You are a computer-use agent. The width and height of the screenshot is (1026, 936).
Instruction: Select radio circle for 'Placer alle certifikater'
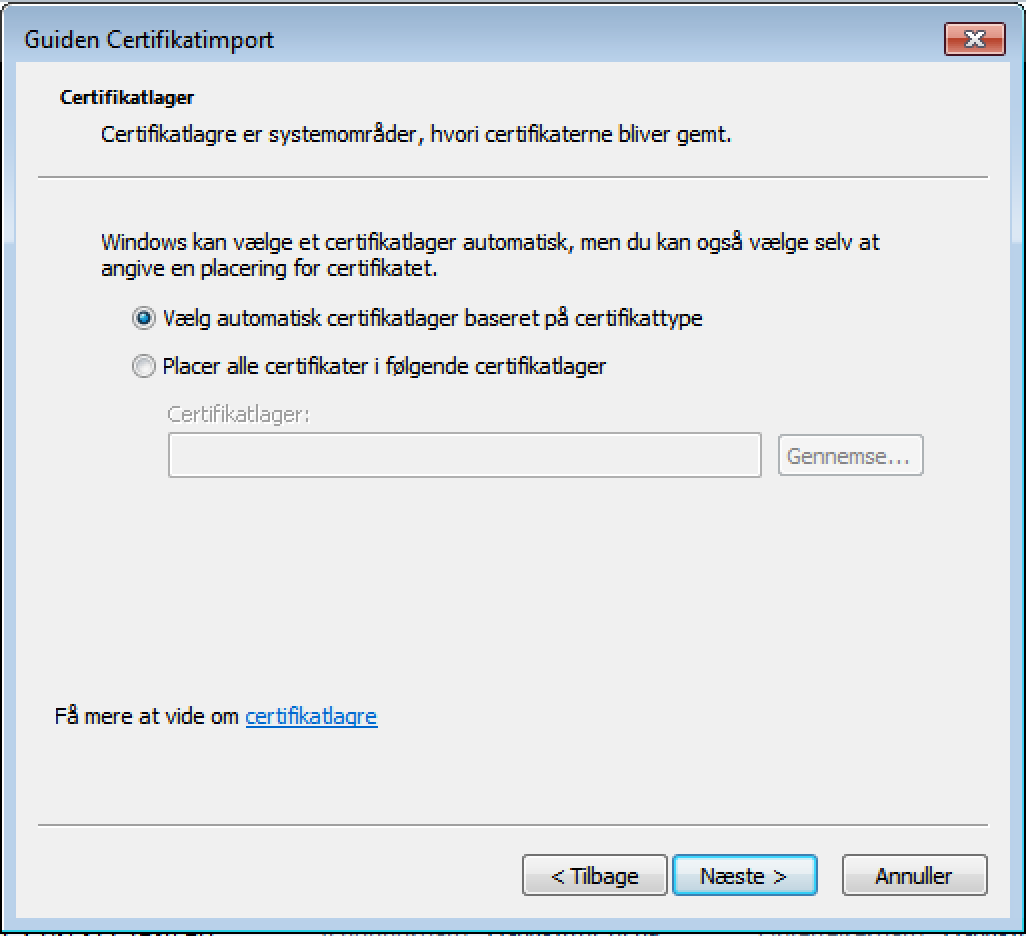click(x=144, y=366)
